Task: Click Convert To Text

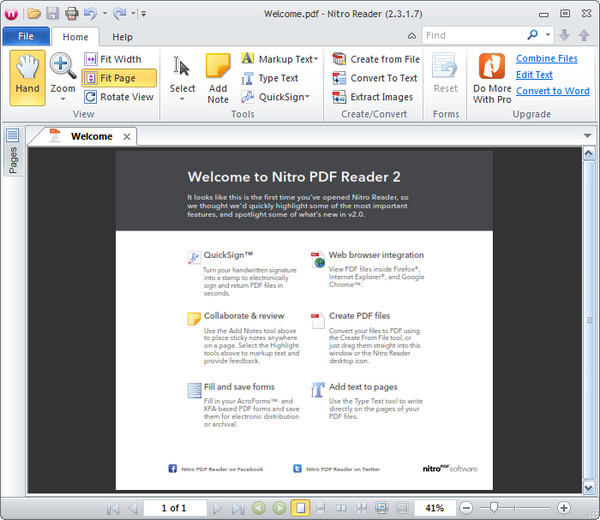Action: coord(375,78)
